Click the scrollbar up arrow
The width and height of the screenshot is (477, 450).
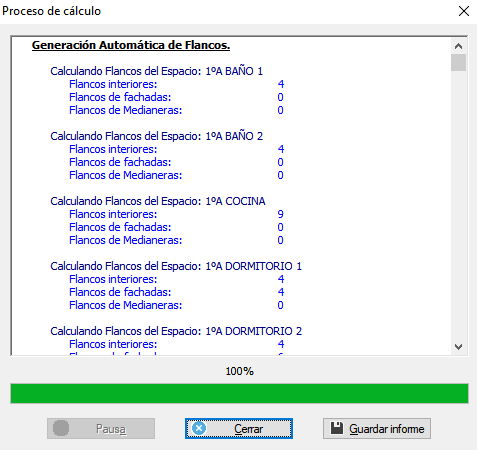click(x=458, y=46)
